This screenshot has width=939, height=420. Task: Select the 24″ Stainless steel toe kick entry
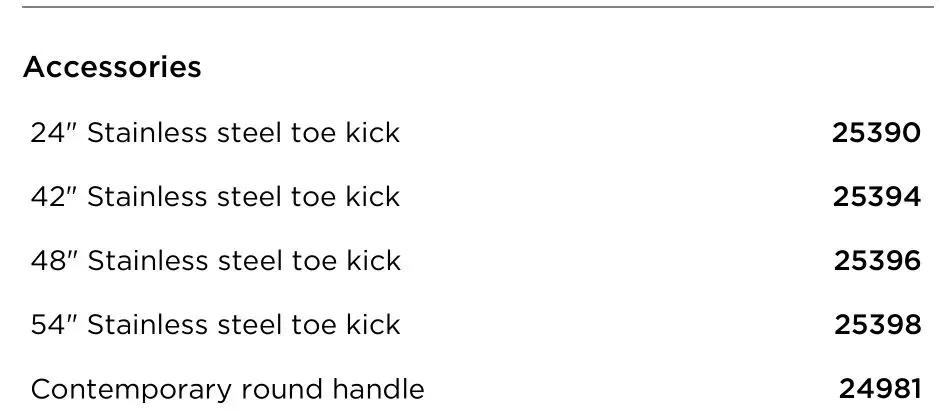pyautogui.click(x=215, y=133)
